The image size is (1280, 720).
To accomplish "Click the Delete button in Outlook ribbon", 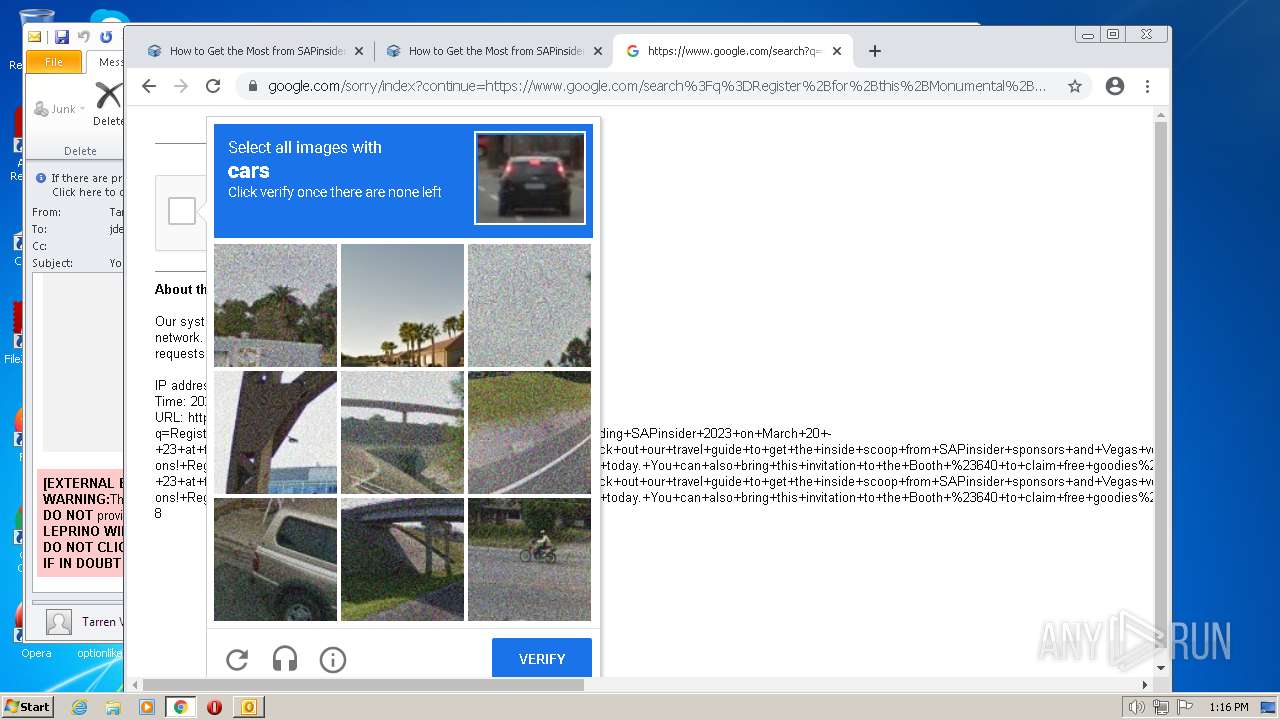I will (107, 103).
